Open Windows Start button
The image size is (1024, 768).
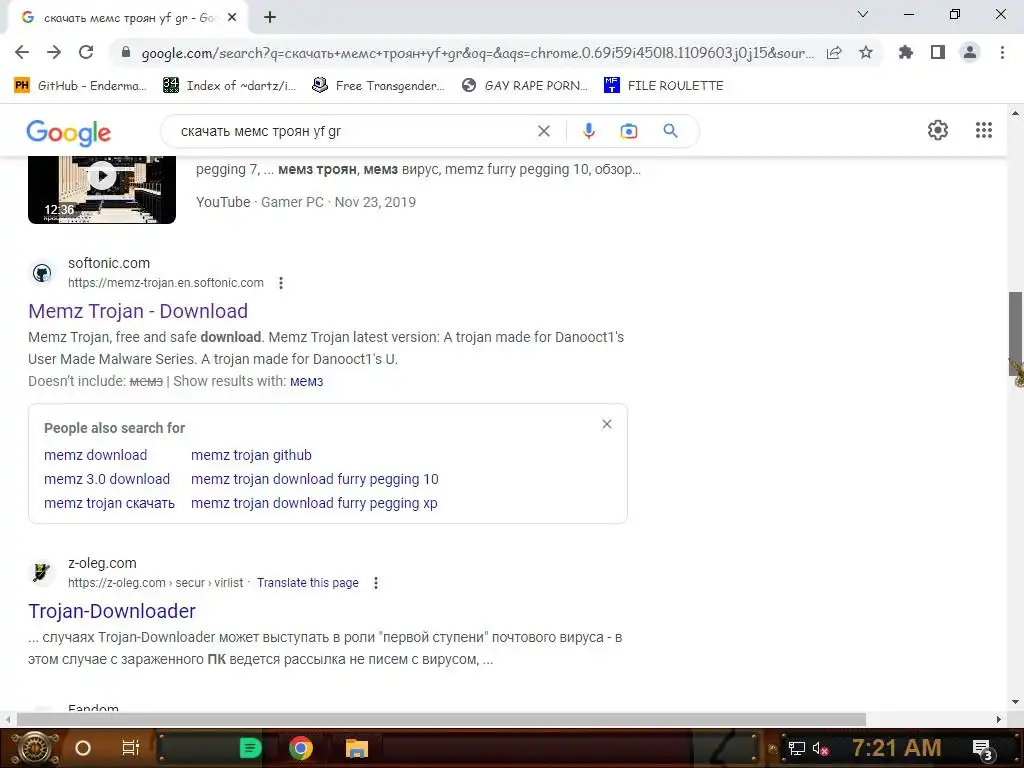pos(35,748)
